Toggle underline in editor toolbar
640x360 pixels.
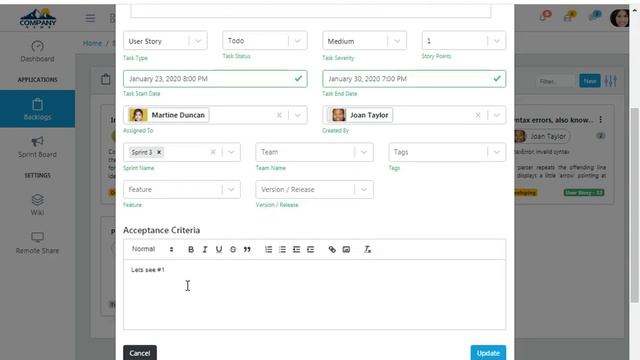click(x=219, y=249)
